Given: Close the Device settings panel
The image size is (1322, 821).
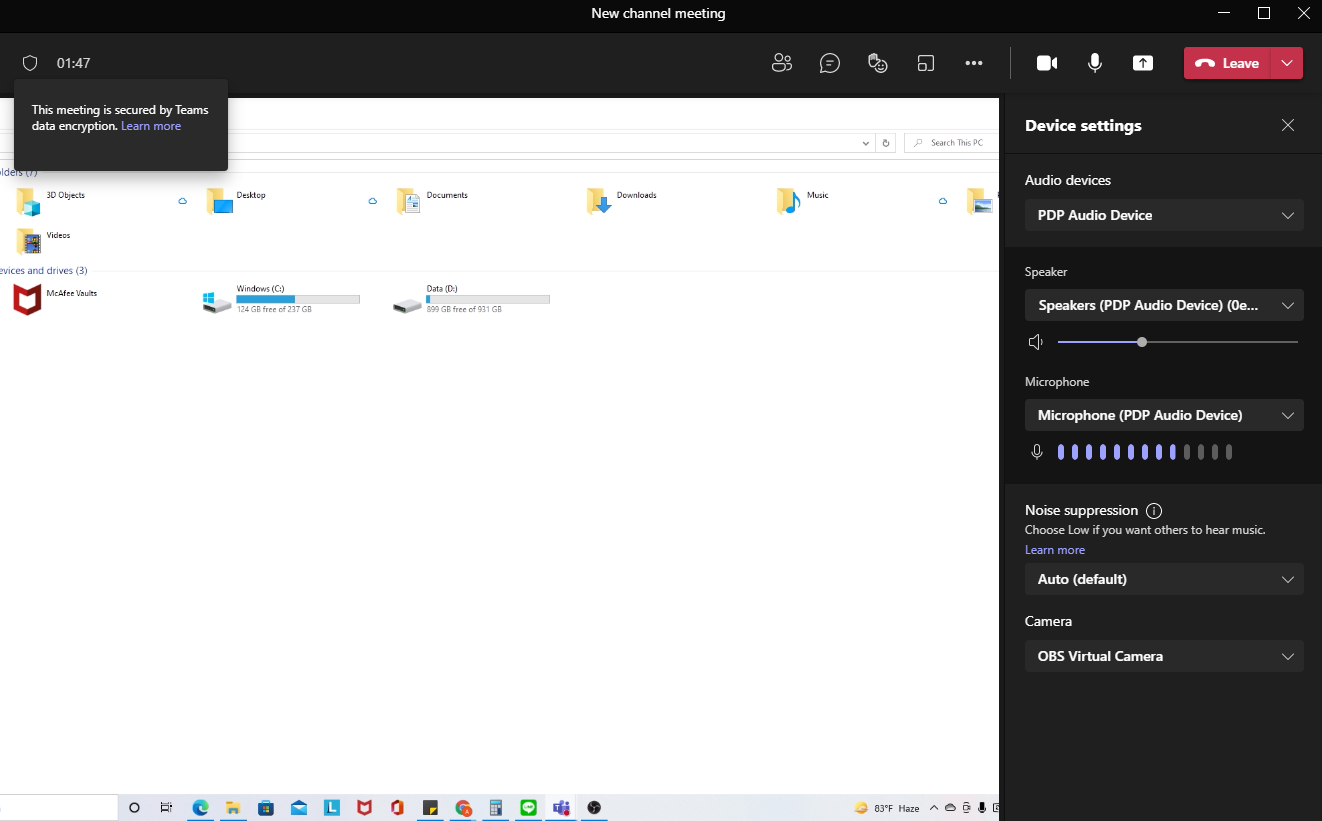Looking at the screenshot, I should 1288,125.
